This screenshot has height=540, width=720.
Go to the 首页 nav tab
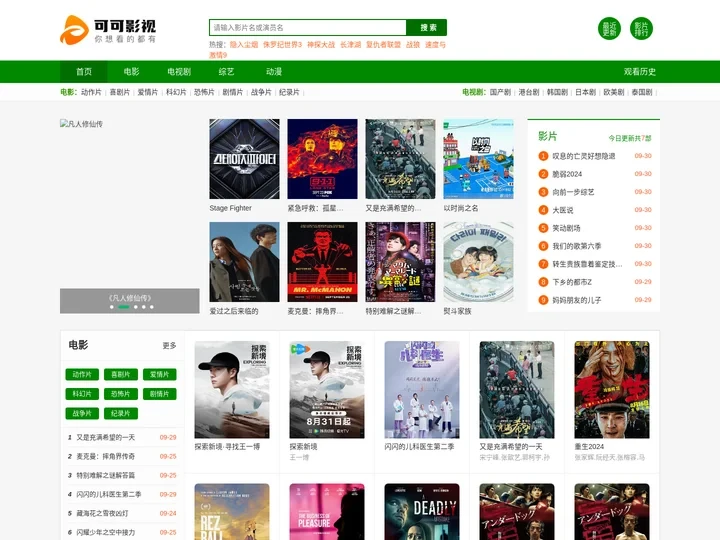click(84, 72)
